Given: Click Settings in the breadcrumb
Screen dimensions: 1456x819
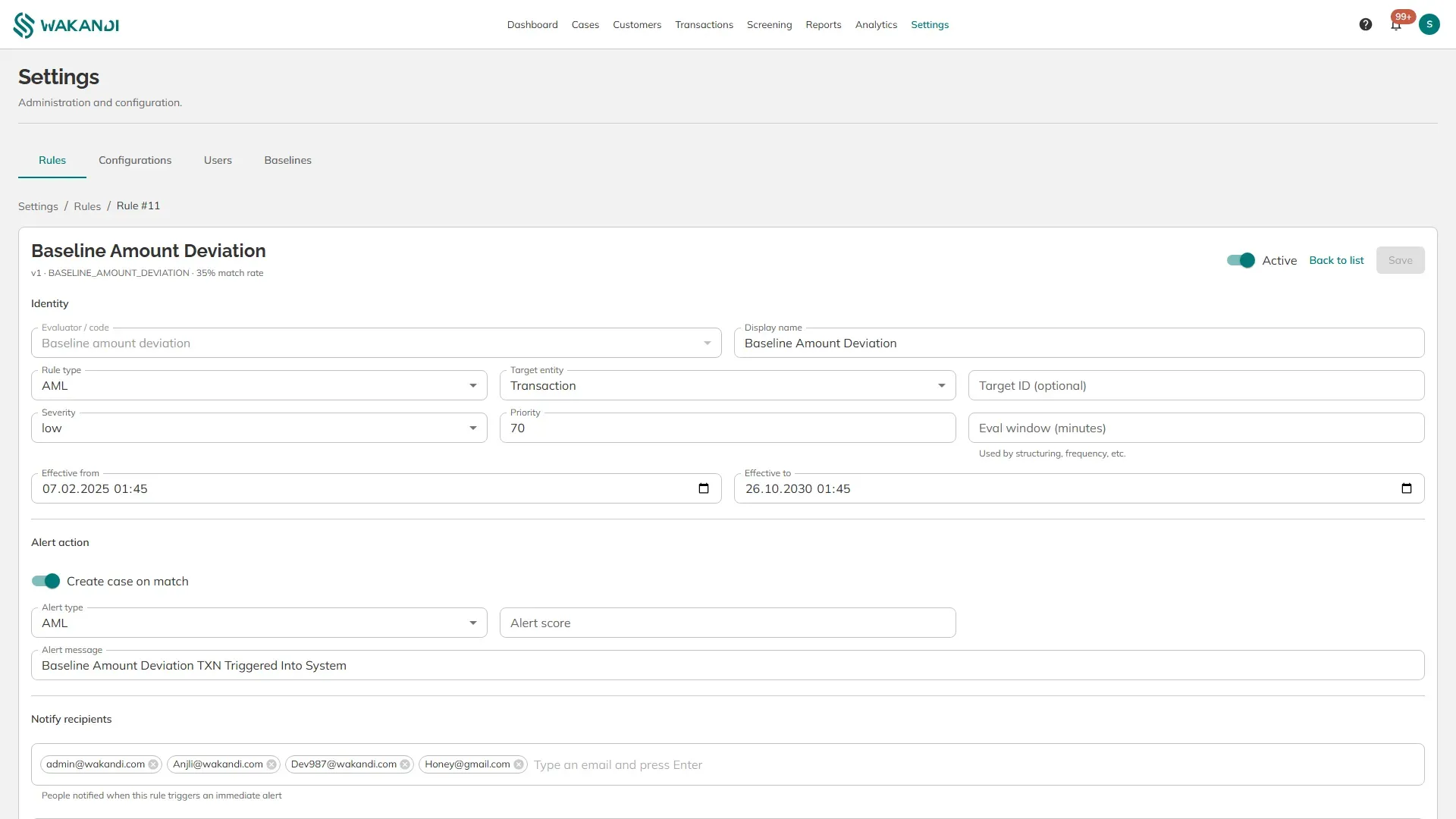Looking at the screenshot, I should (38, 206).
